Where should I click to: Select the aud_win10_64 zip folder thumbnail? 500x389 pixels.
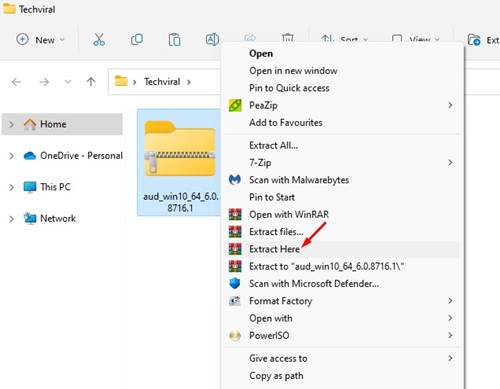click(x=180, y=148)
